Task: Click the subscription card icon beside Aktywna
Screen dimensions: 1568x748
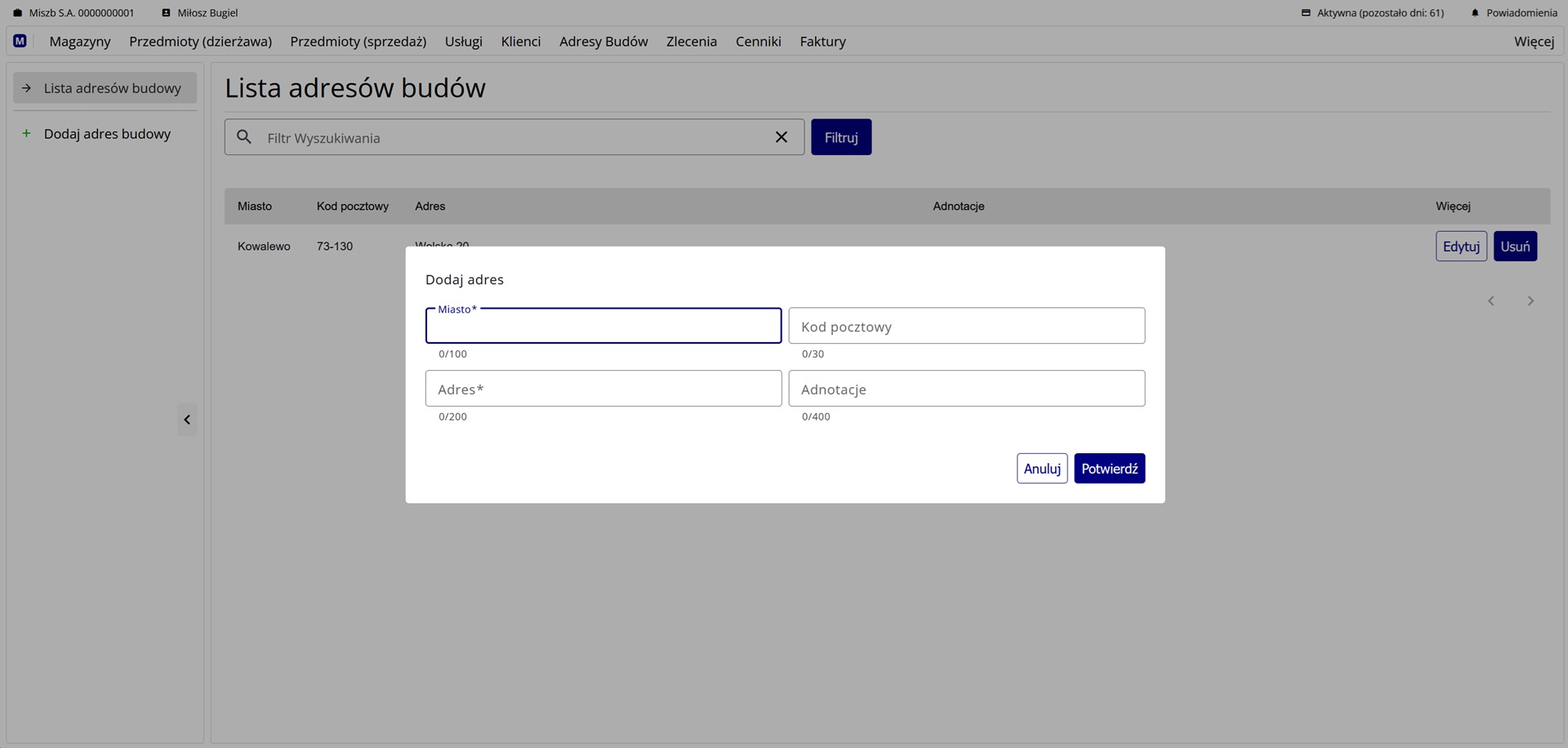Action: (1306, 13)
